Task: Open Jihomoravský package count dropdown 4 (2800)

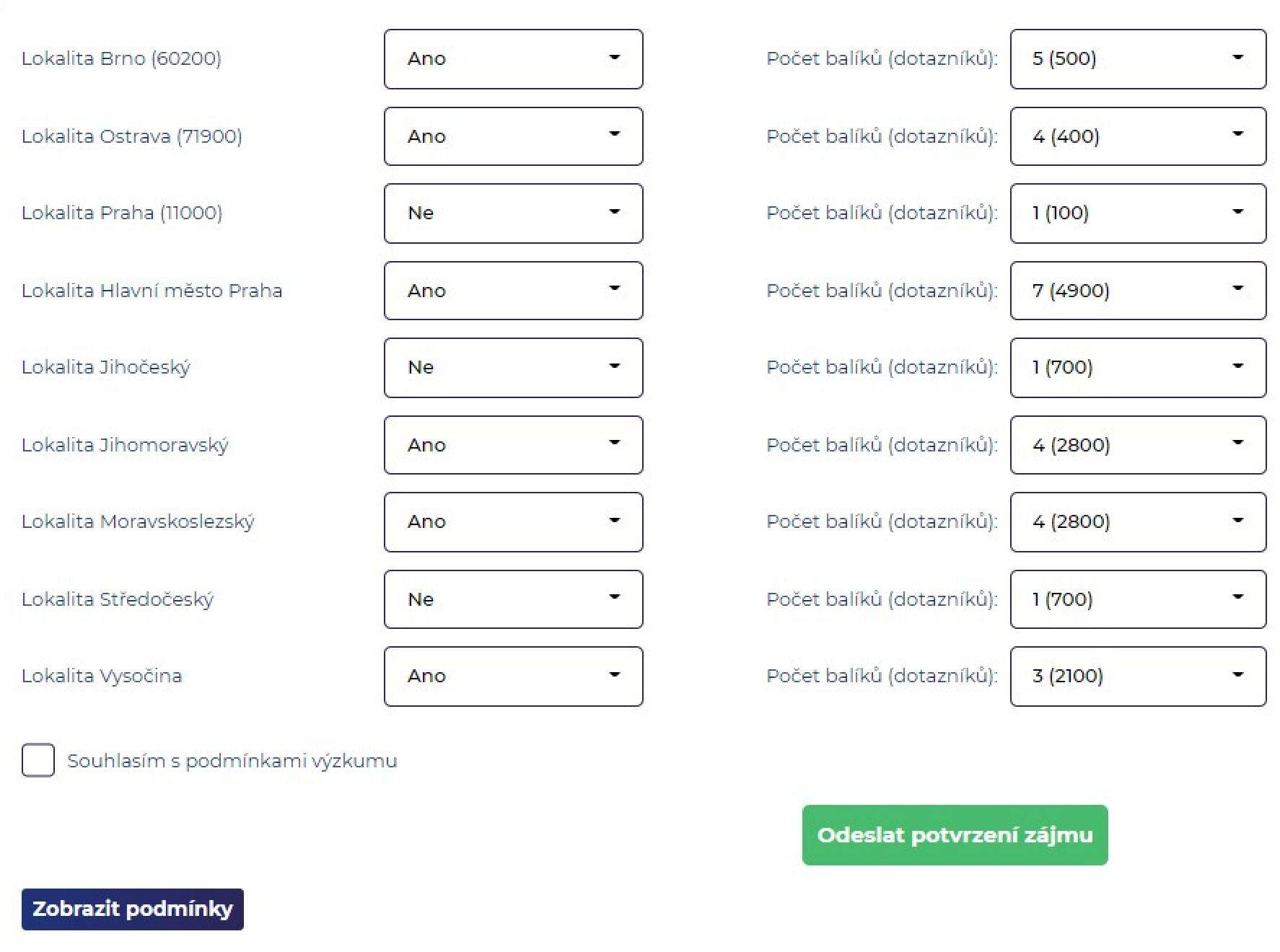Action: pyautogui.click(x=1138, y=445)
